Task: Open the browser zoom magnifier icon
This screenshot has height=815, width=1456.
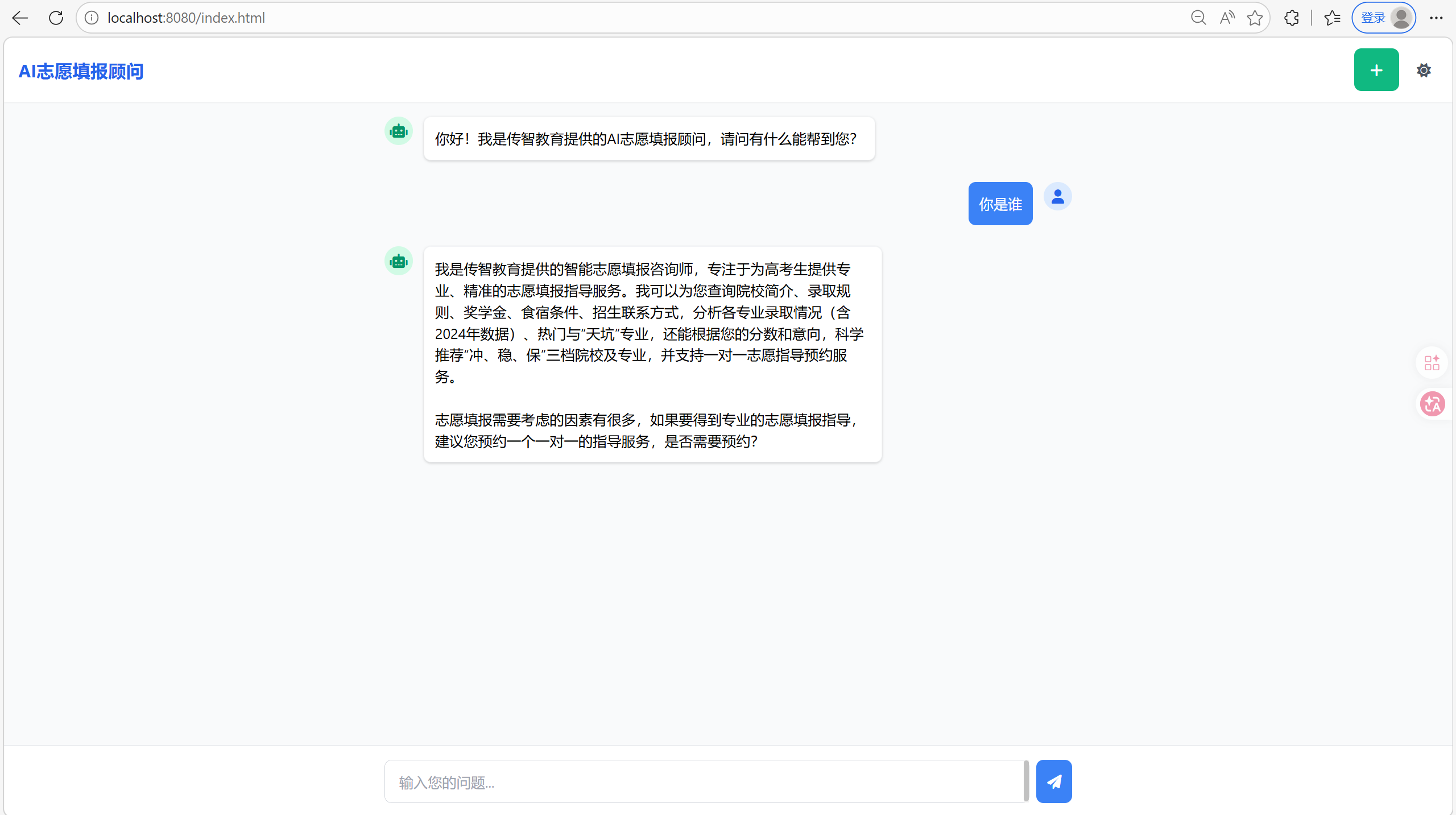Action: point(1198,18)
